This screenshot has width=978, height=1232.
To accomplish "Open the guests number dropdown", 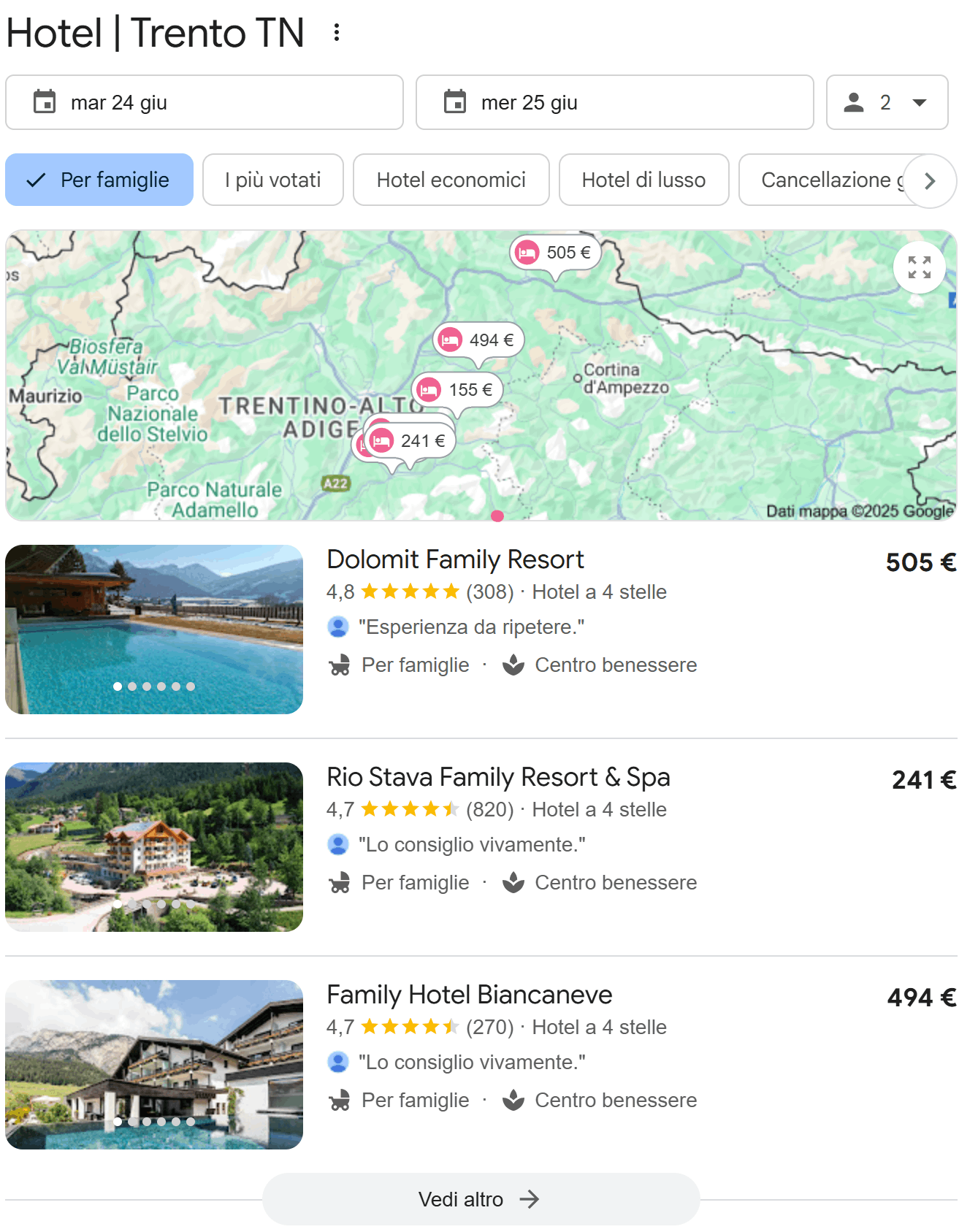I will click(887, 102).
